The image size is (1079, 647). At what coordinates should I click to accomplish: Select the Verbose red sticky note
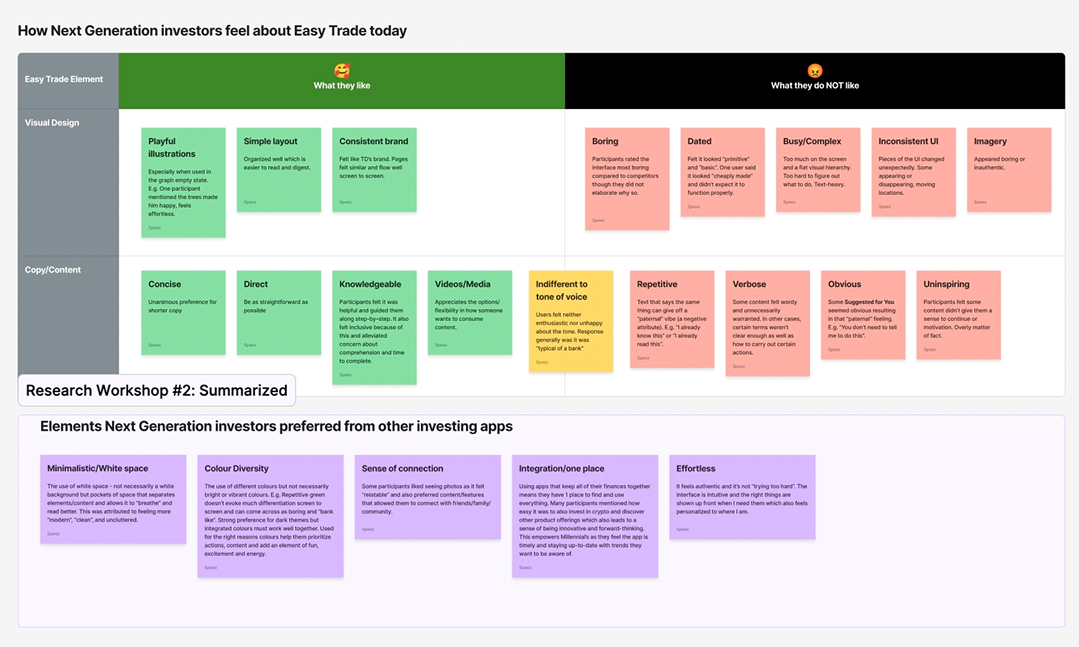(x=767, y=322)
